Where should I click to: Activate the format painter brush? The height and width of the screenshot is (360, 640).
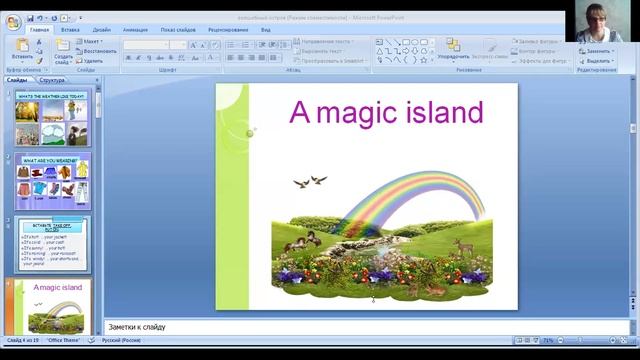click(x=39, y=61)
